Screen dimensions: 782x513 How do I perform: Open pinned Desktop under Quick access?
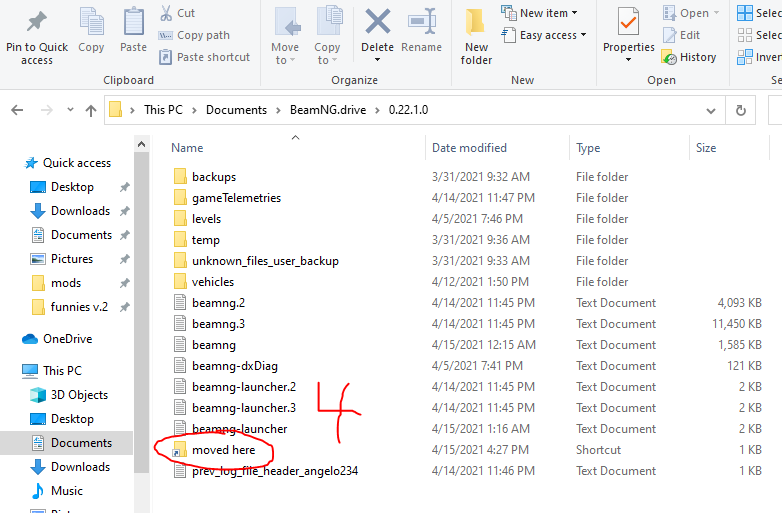coord(72,186)
